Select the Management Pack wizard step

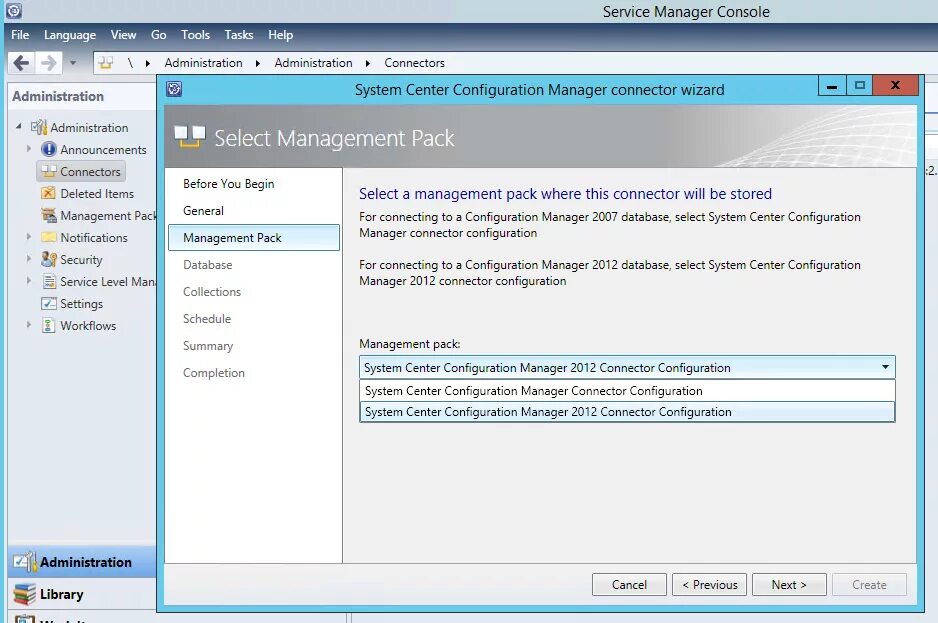tap(254, 238)
